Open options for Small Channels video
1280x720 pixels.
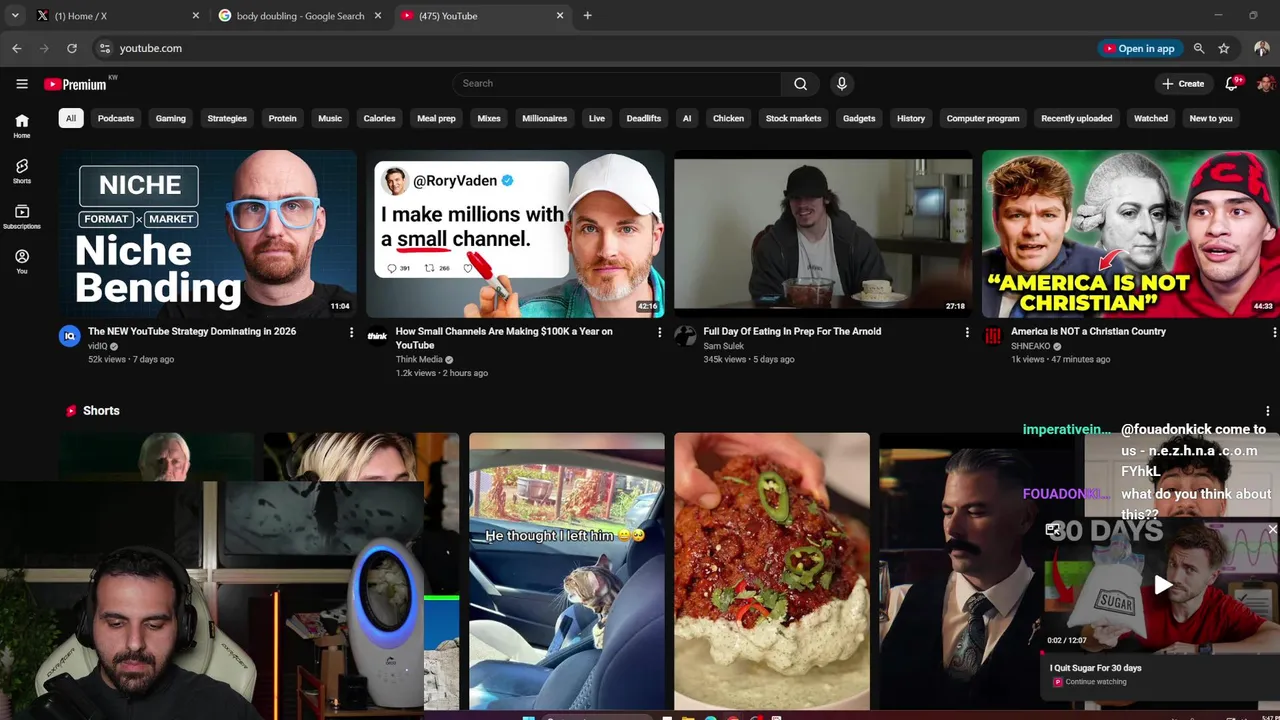click(x=659, y=332)
